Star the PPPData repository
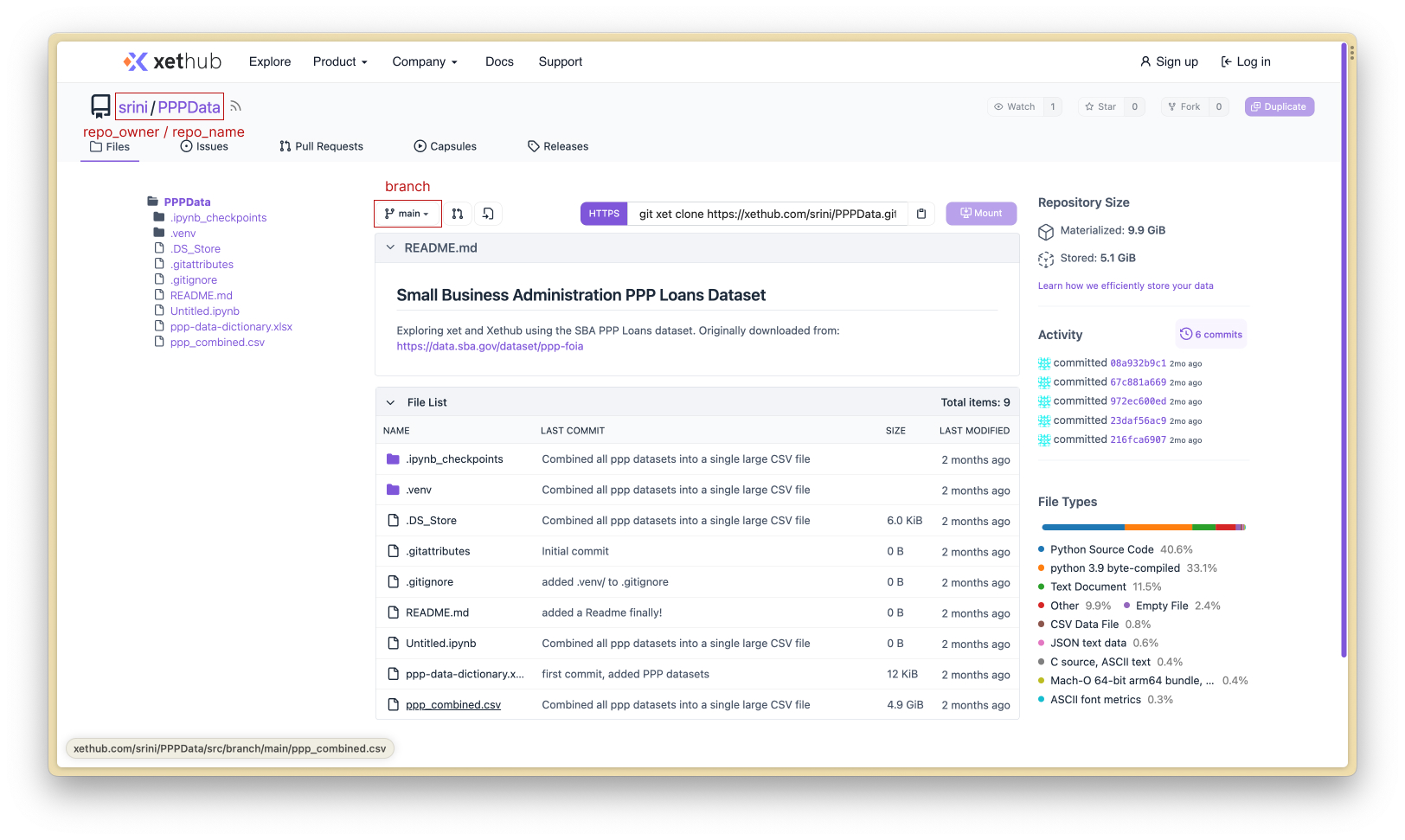The width and height of the screenshot is (1405, 840). coord(1100,106)
